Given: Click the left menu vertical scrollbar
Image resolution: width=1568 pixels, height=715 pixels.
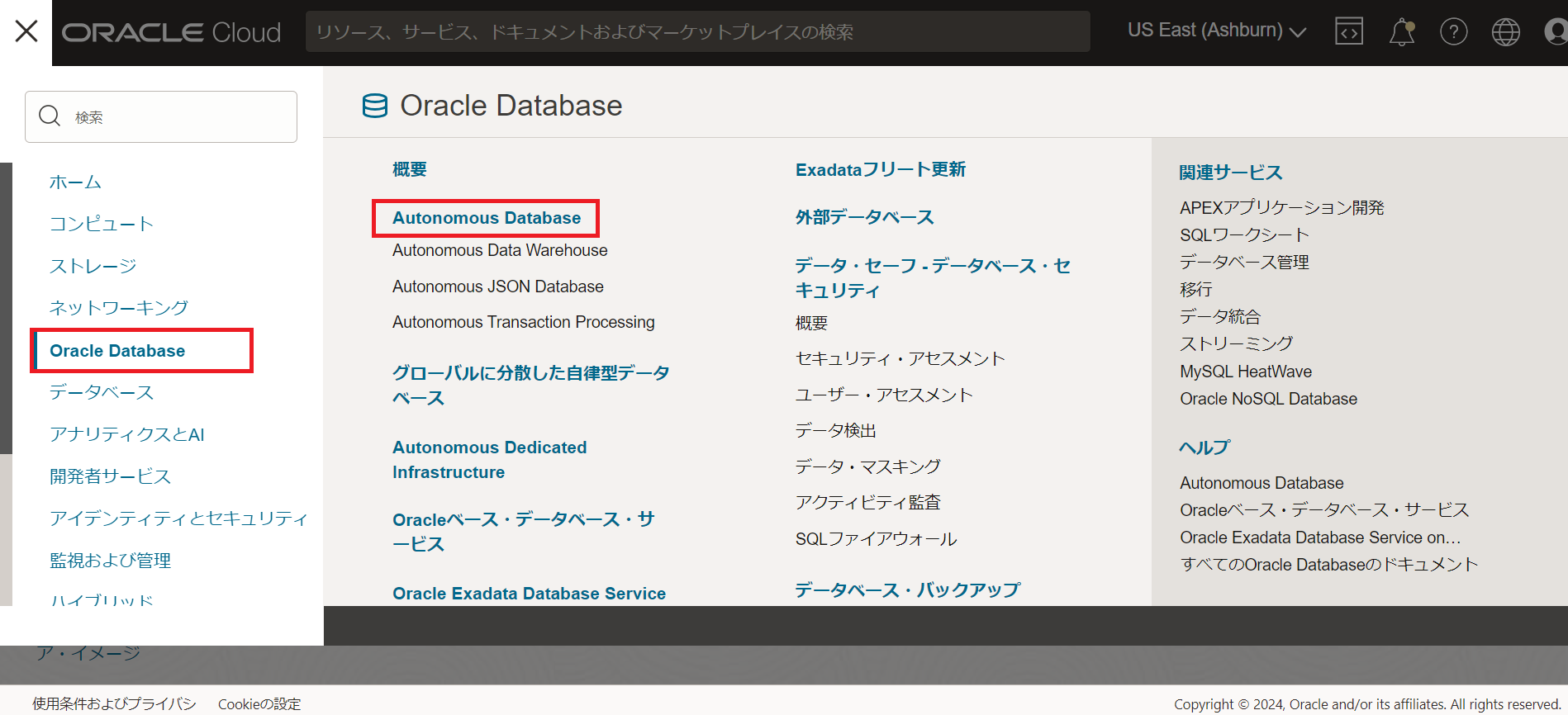Looking at the screenshot, I should 6,307.
